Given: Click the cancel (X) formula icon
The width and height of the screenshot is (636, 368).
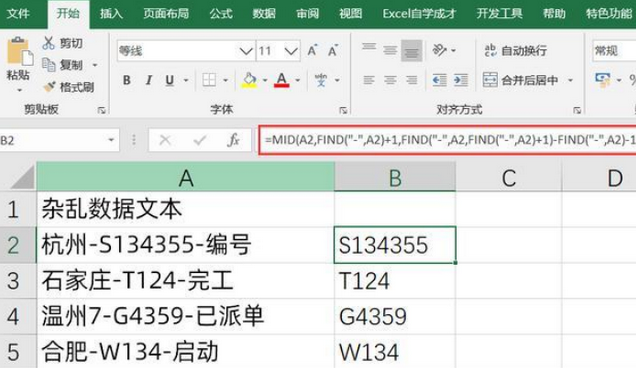Looking at the screenshot, I should 165,140.
